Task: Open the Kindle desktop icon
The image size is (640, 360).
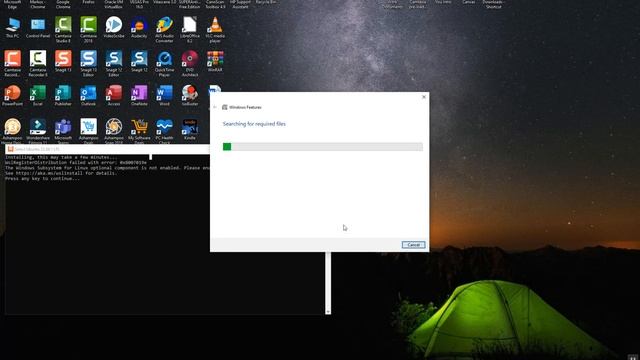Action: pyautogui.click(x=189, y=130)
